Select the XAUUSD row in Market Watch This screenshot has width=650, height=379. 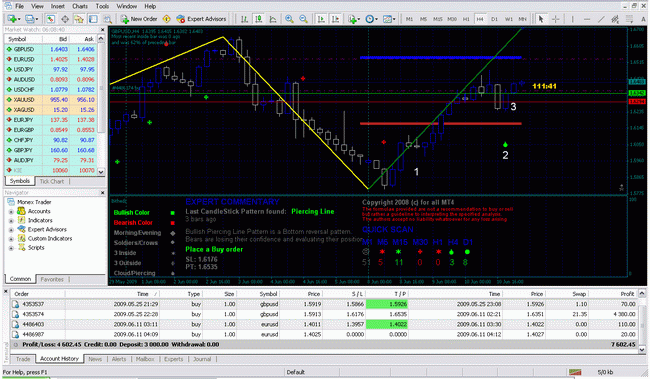point(51,100)
